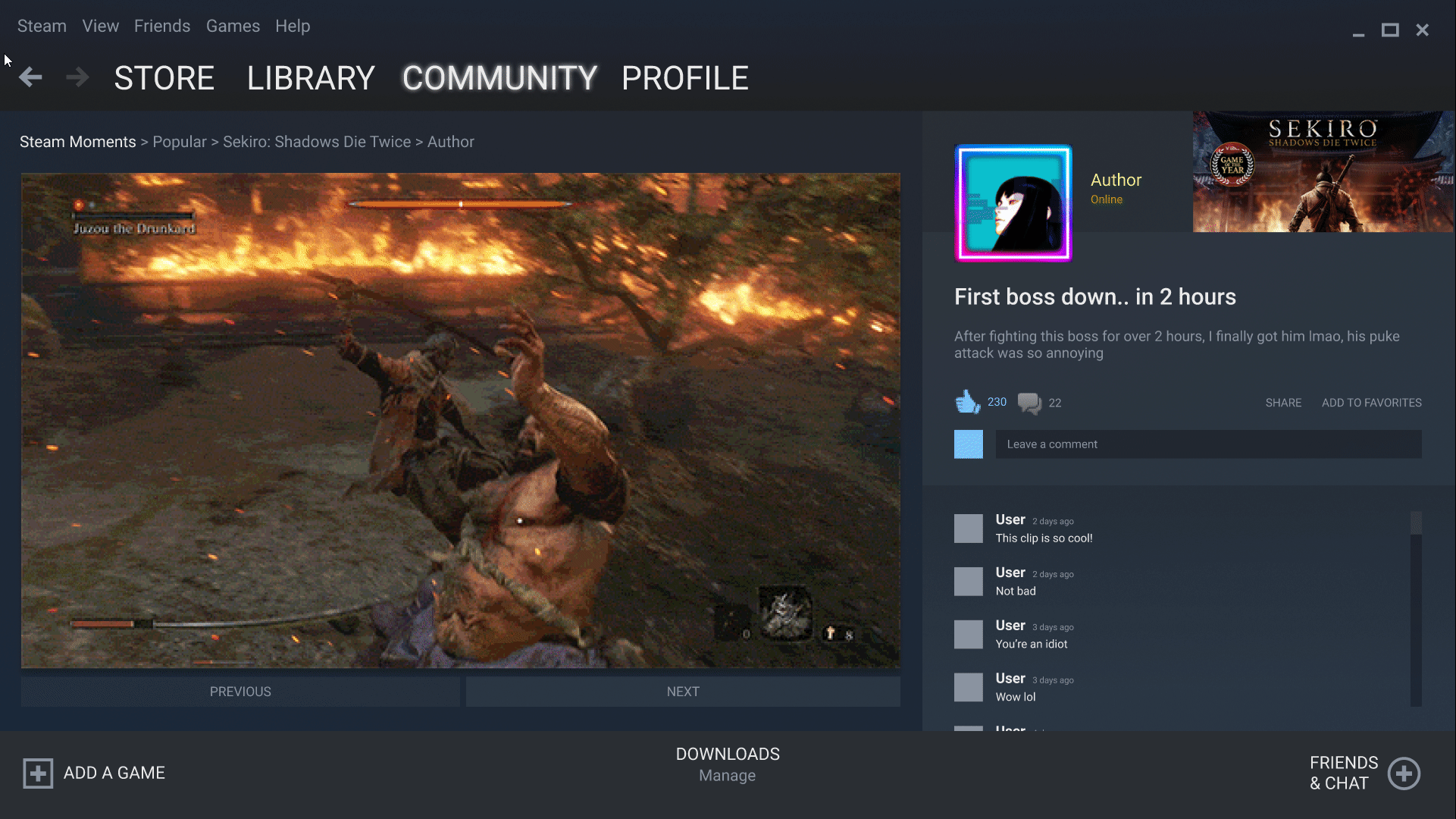Open the Steam menu

click(42, 26)
